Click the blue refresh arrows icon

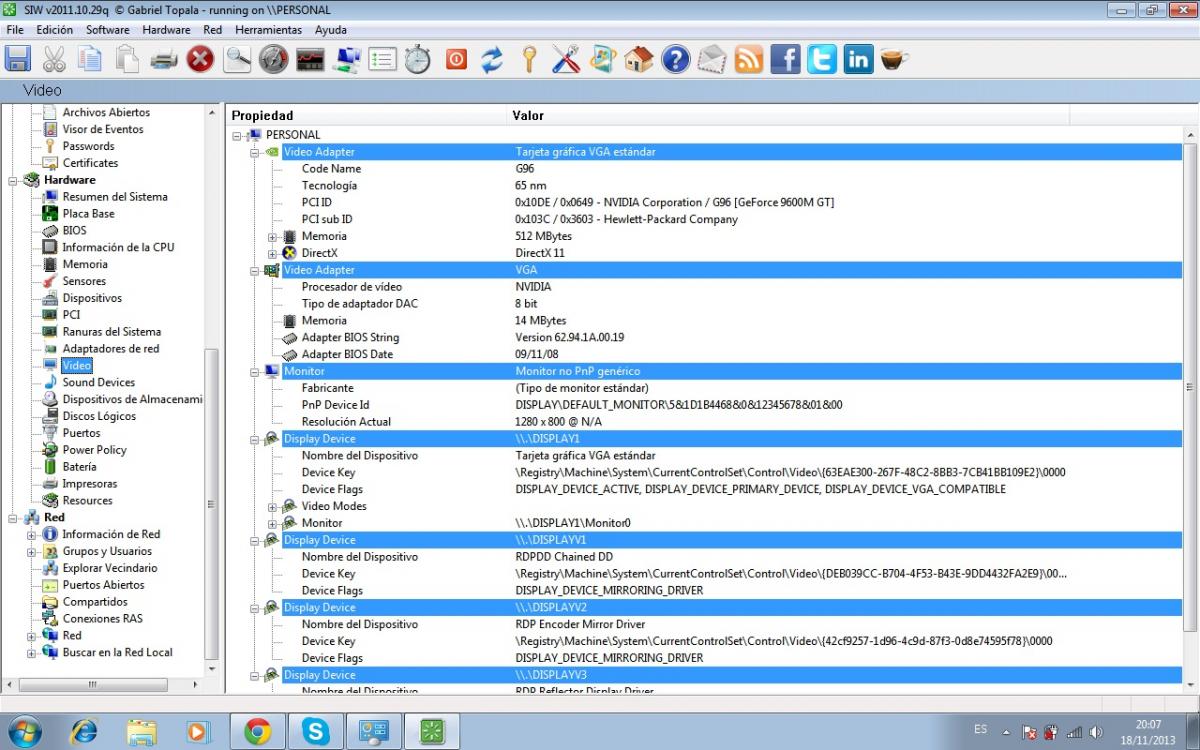click(x=491, y=59)
